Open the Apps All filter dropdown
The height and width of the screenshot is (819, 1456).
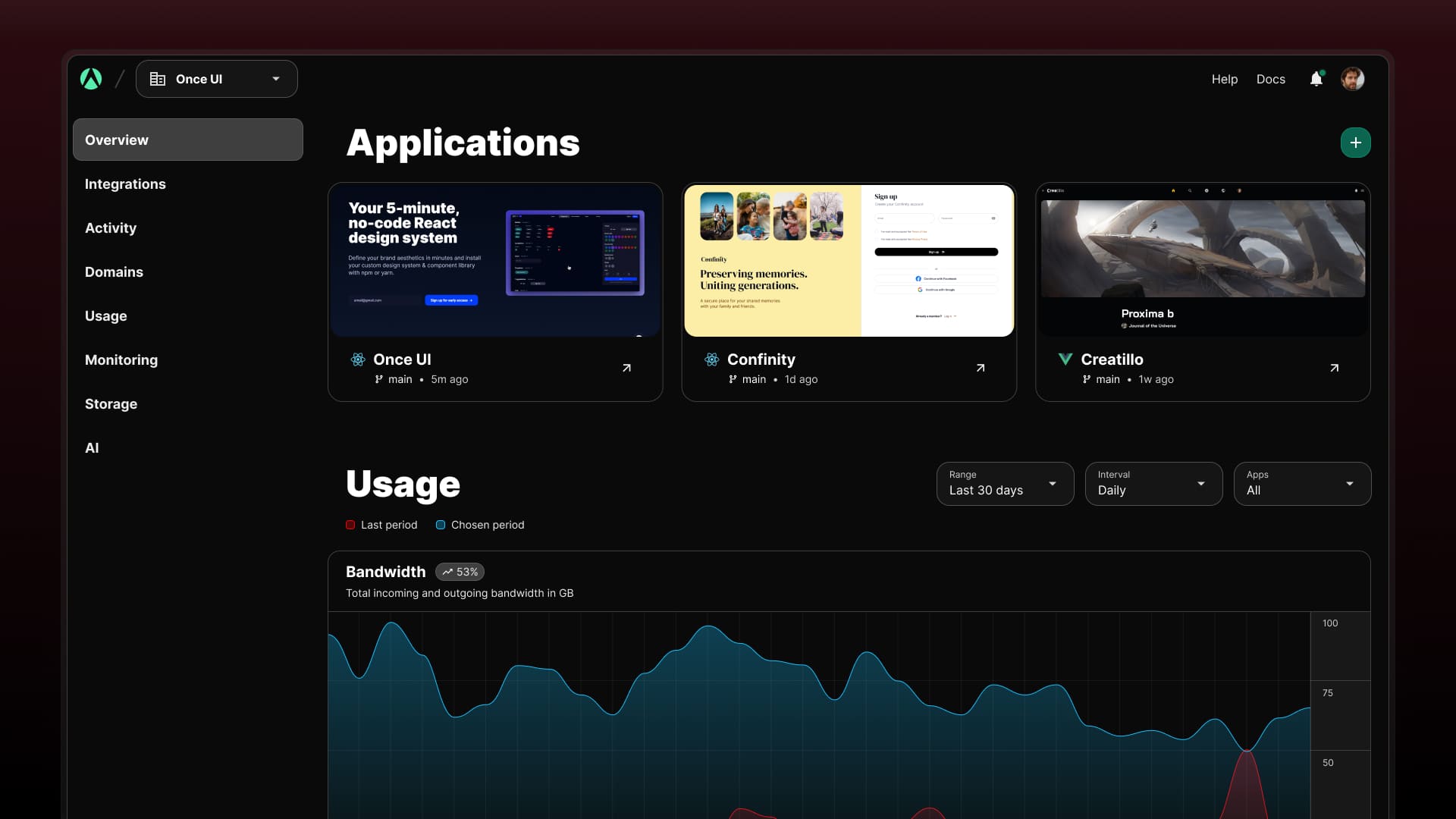click(x=1302, y=484)
